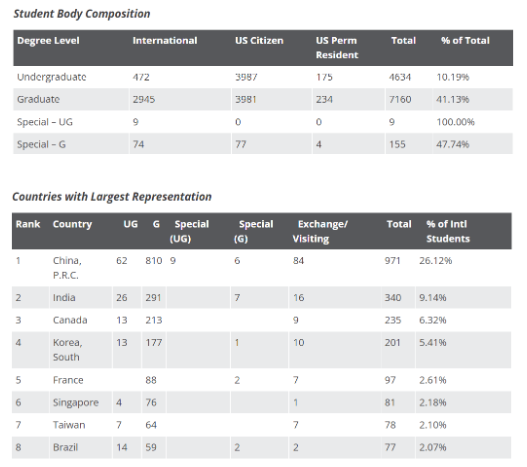Click Countries with Largest Representation heading
Image resolution: width=527 pixels, height=467 pixels.
[112, 197]
